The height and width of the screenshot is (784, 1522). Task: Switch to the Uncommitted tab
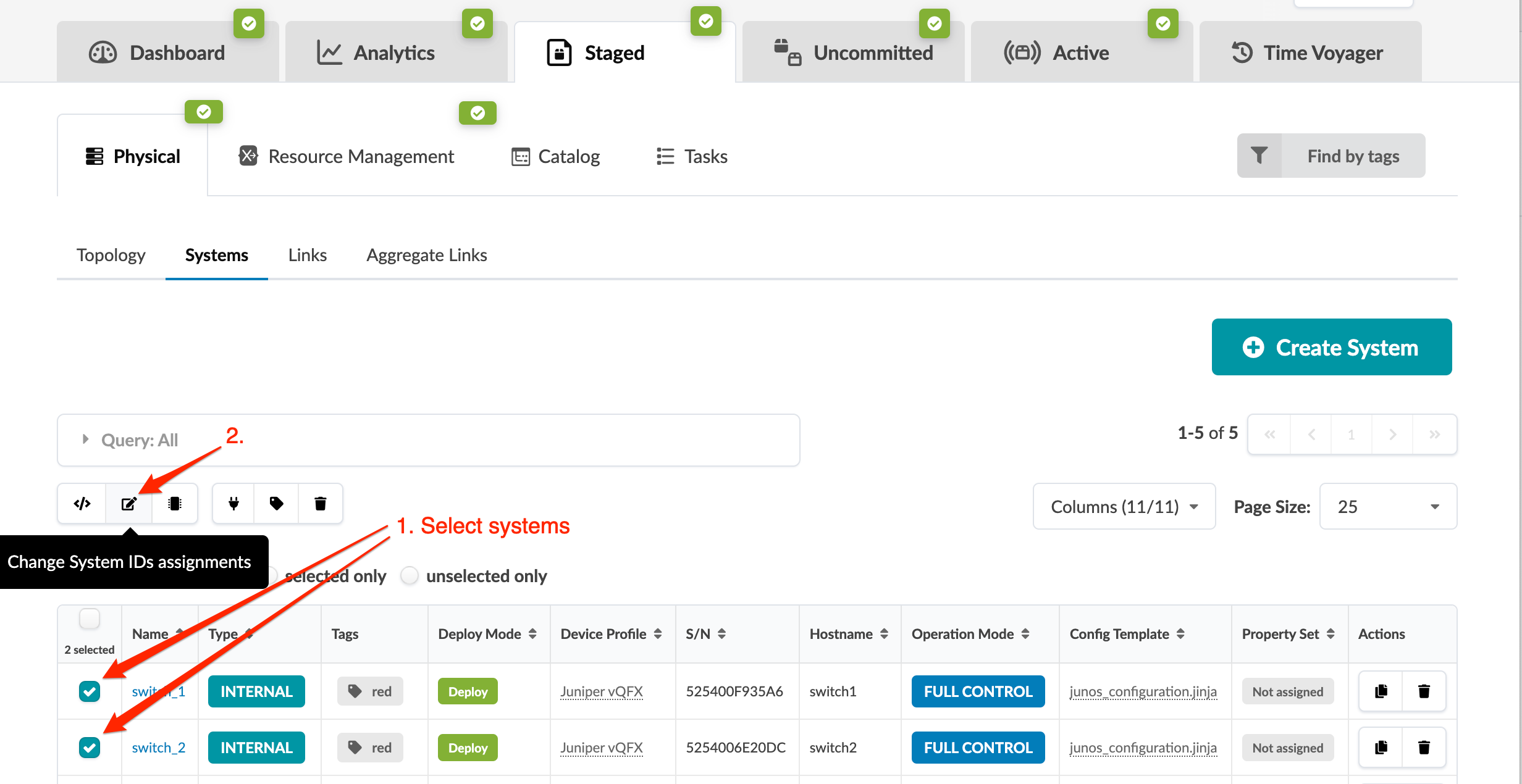[x=854, y=53]
